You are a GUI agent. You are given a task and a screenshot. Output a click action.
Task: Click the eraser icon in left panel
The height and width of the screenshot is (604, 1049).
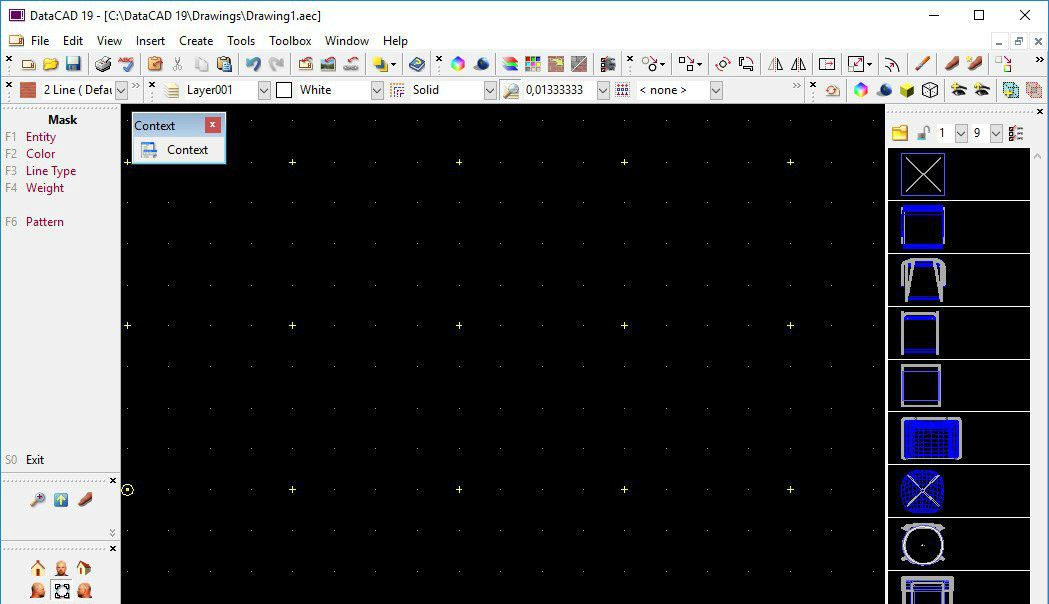pos(85,500)
